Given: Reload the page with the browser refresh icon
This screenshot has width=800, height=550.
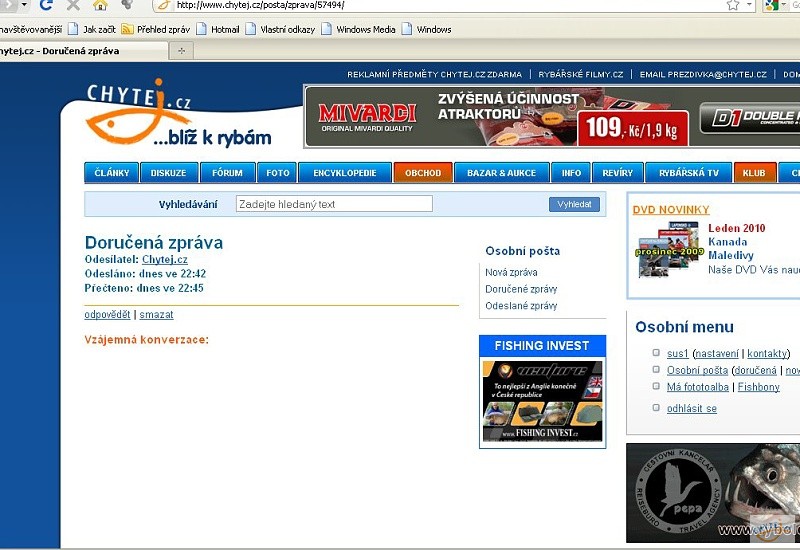Looking at the screenshot, I should click(x=46, y=5).
